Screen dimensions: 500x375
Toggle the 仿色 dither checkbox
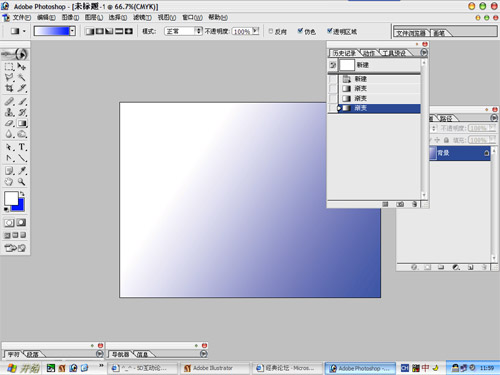tap(300, 31)
